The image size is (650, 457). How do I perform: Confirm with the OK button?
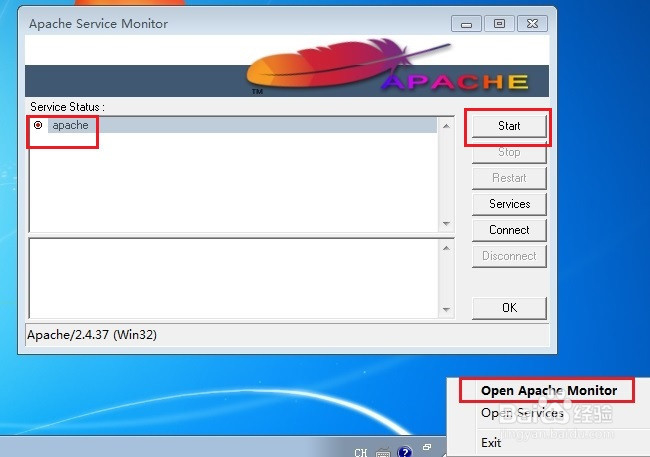pos(509,308)
